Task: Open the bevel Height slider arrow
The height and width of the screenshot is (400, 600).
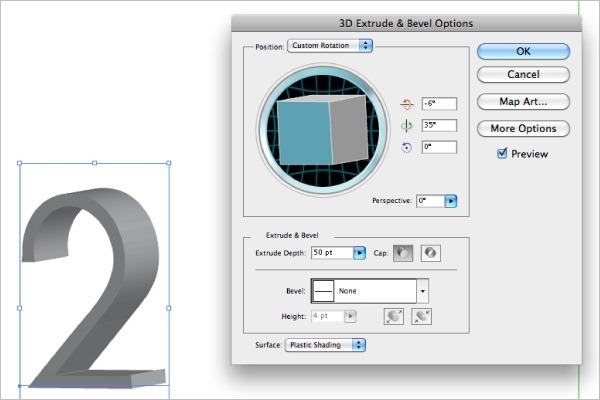Action: [351, 316]
